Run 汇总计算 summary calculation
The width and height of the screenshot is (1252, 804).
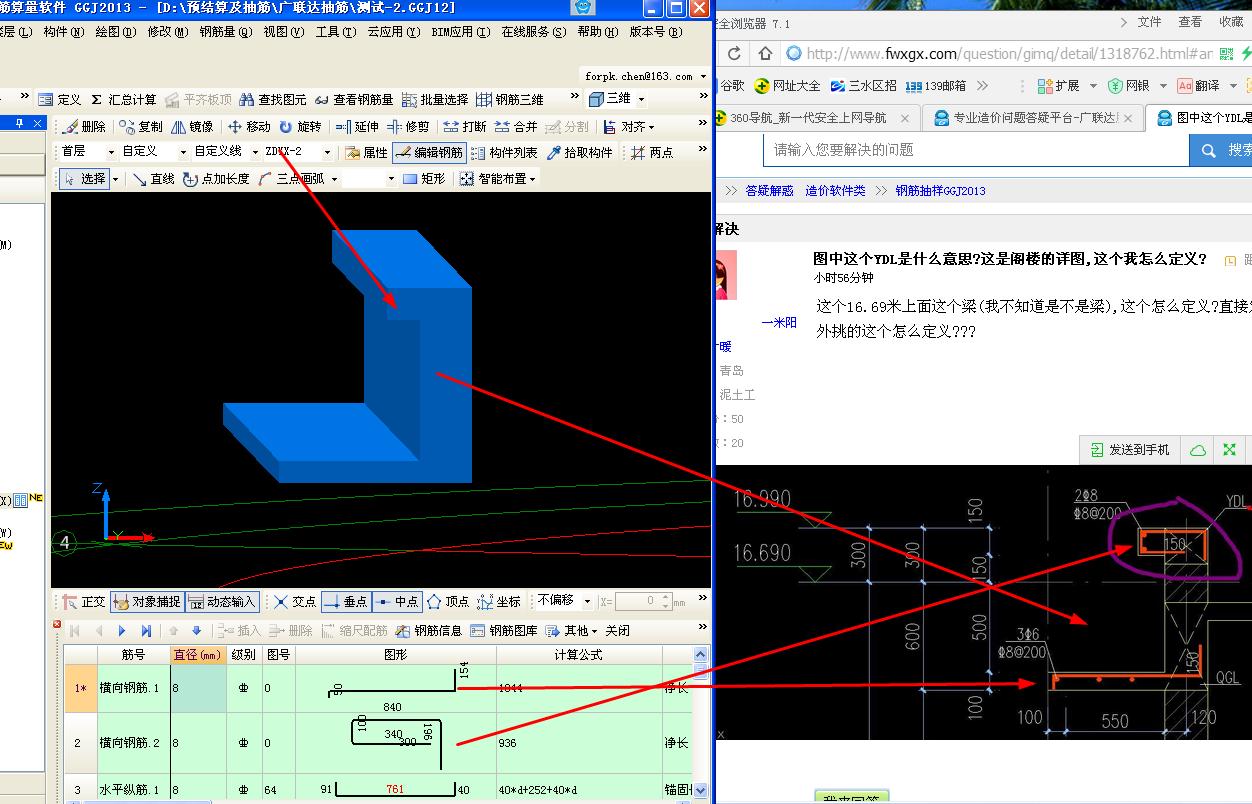pos(123,99)
